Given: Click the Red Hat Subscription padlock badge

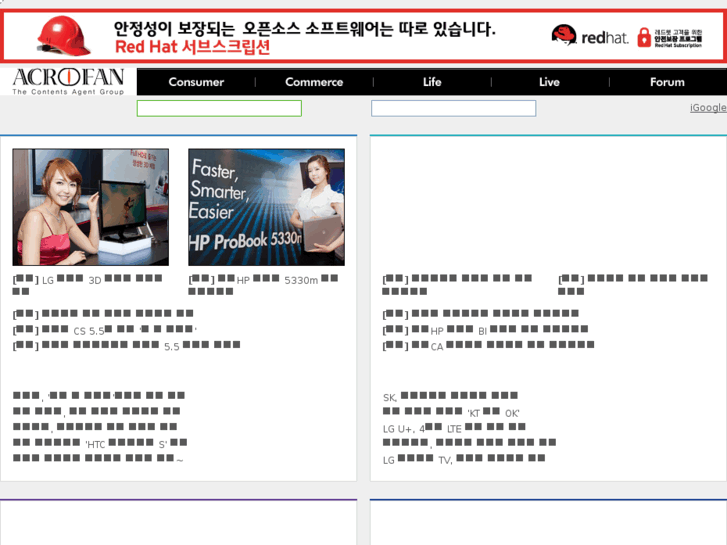Looking at the screenshot, I should (x=669, y=38).
